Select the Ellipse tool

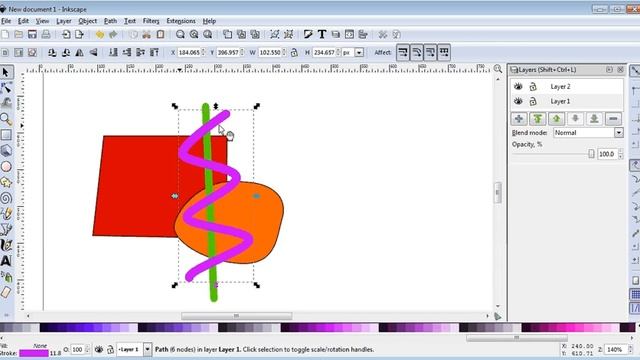pos(6,167)
